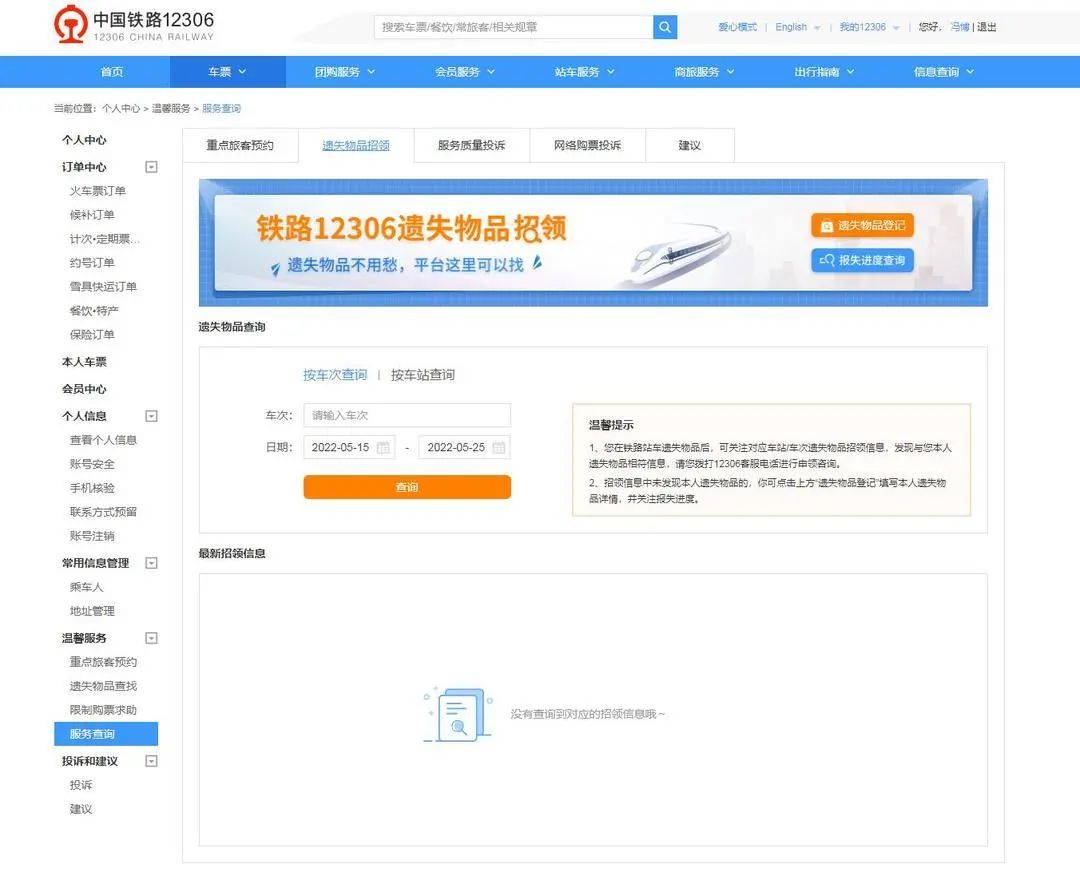
Task: Open 账号注销 in the sidebar
Action: [92, 536]
